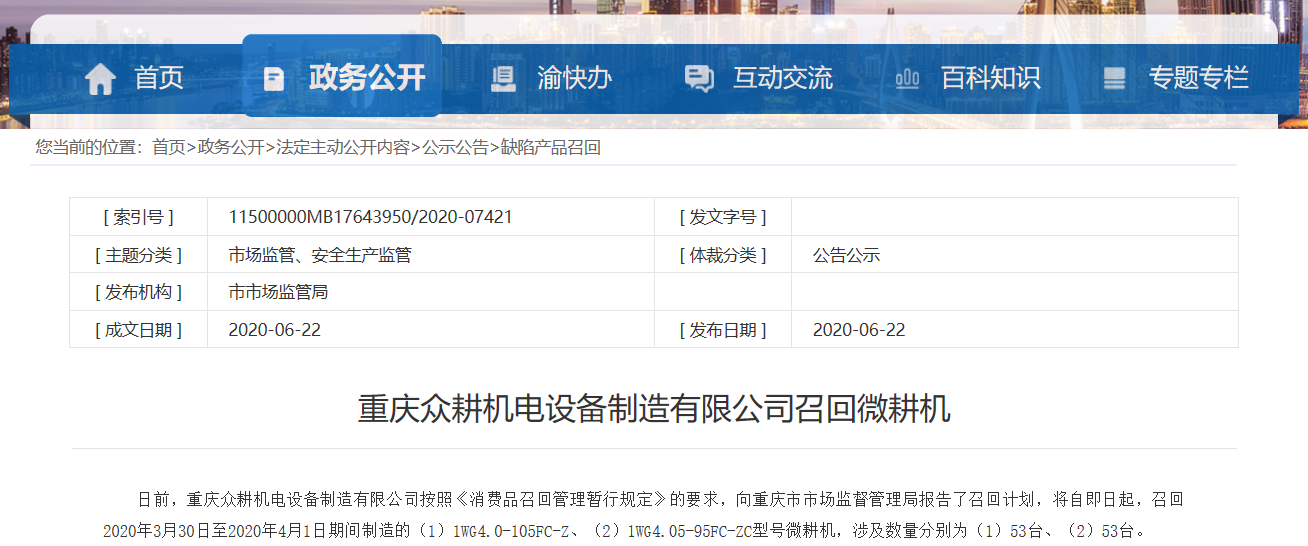This screenshot has width=1308, height=546.
Task: Click the 百科知识 chart icon
Action: pos(907,78)
